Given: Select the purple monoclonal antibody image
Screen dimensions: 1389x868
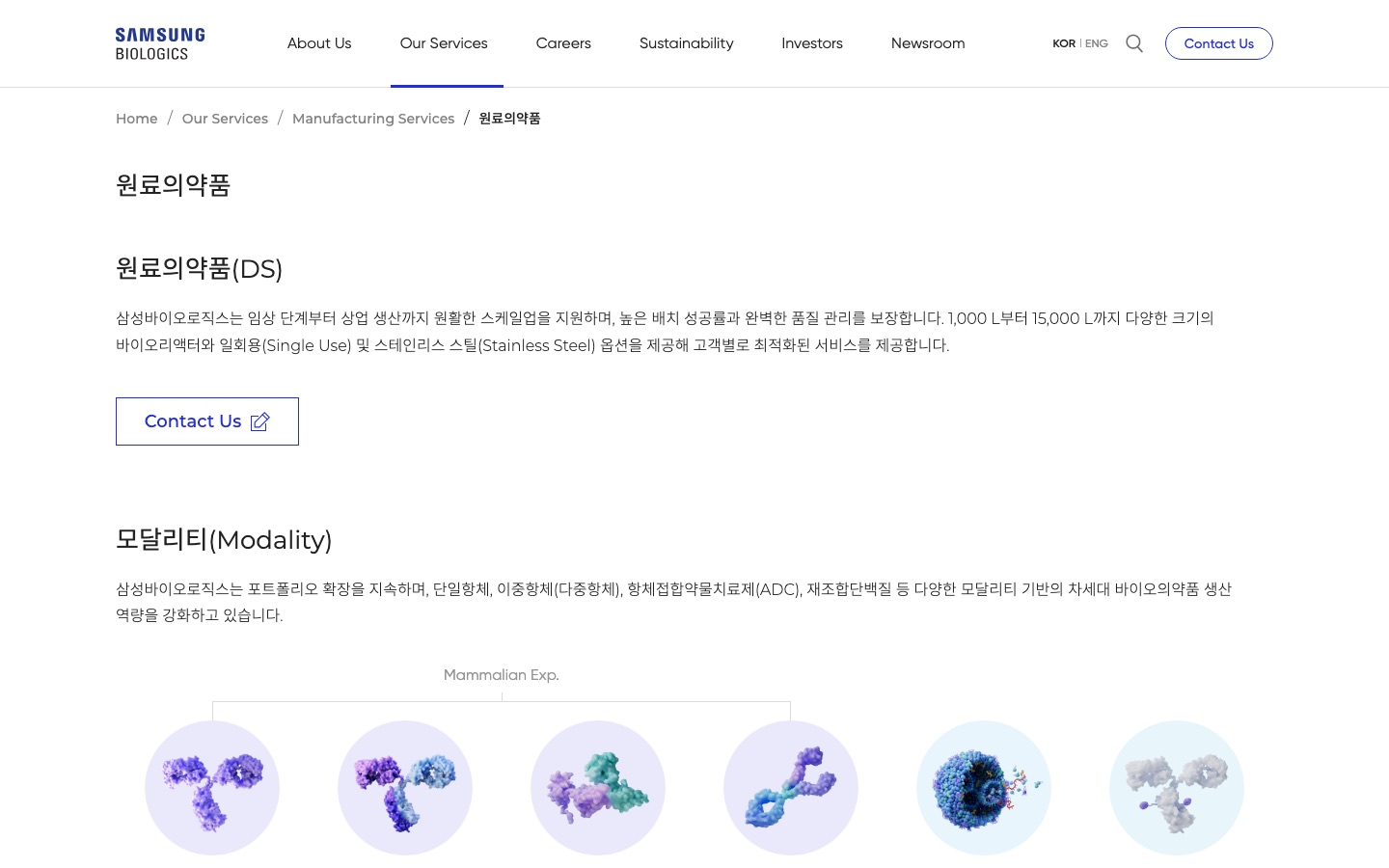Looking at the screenshot, I should (x=212, y=788).
